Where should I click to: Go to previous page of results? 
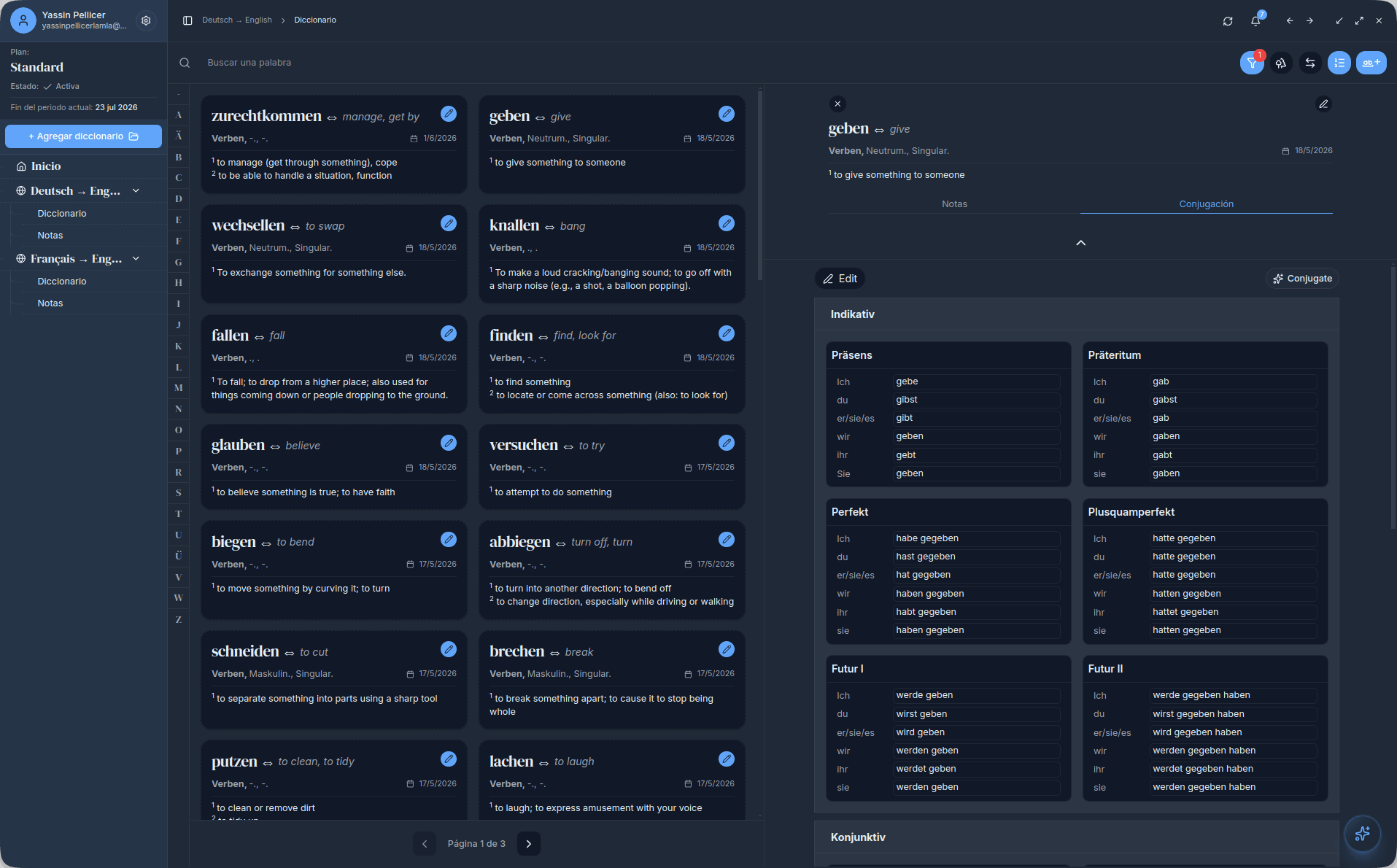[x=425, y=844]
